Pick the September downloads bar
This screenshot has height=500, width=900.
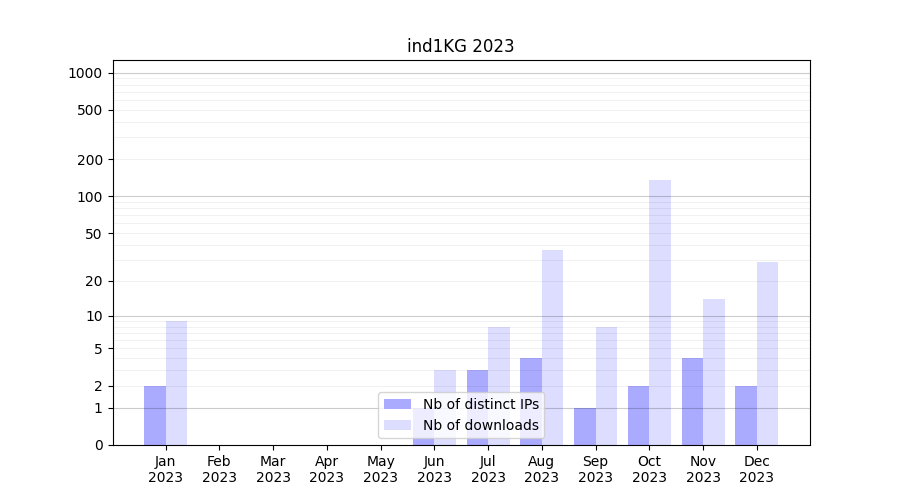[x=606, y=386]
